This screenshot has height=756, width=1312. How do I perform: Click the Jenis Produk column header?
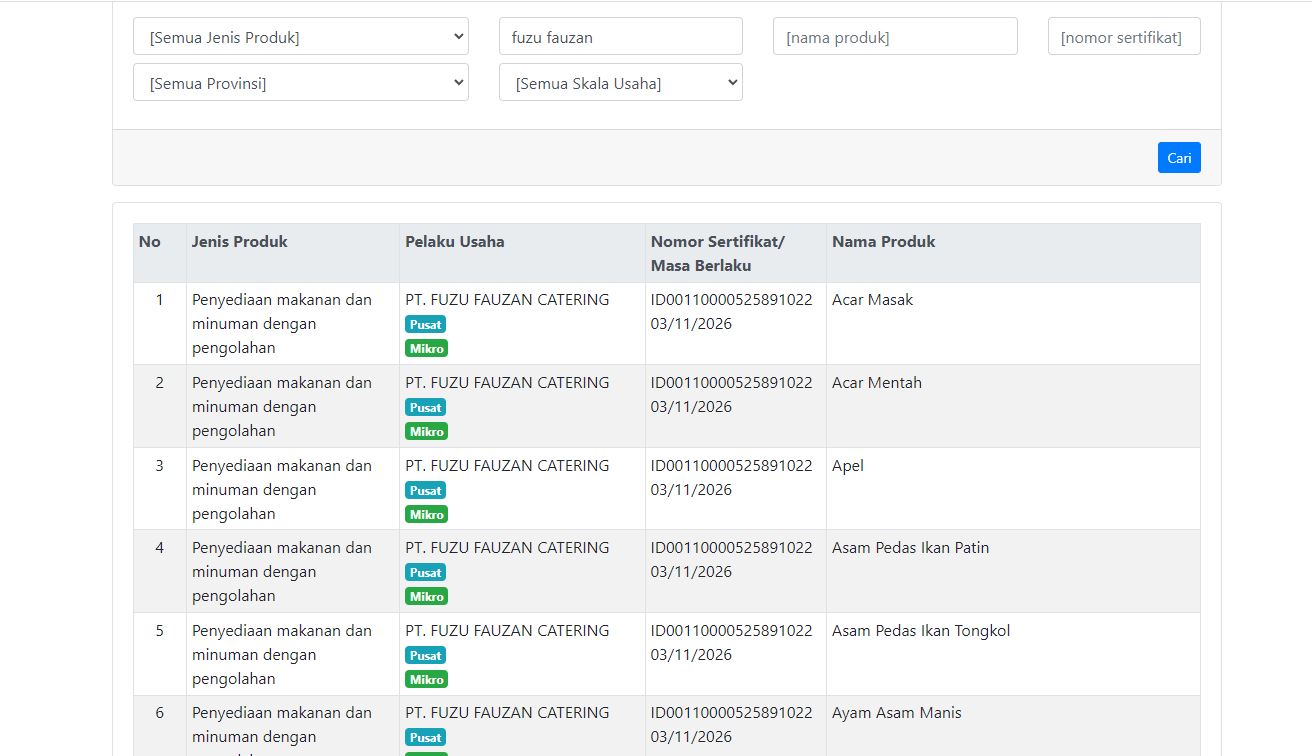click(x=239, y=242)
